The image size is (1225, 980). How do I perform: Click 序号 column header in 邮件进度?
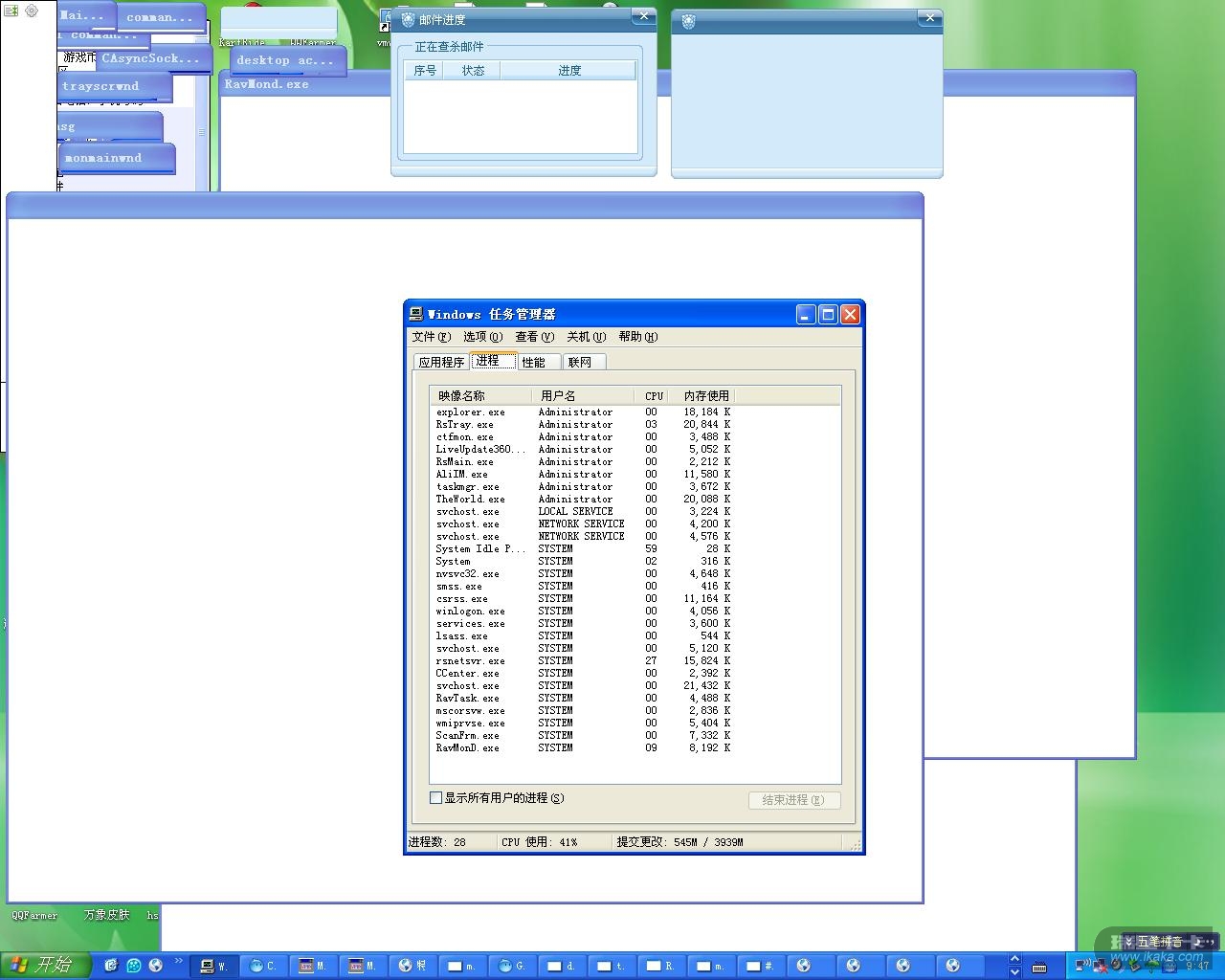pyautogui.click(x=424, y=71)
